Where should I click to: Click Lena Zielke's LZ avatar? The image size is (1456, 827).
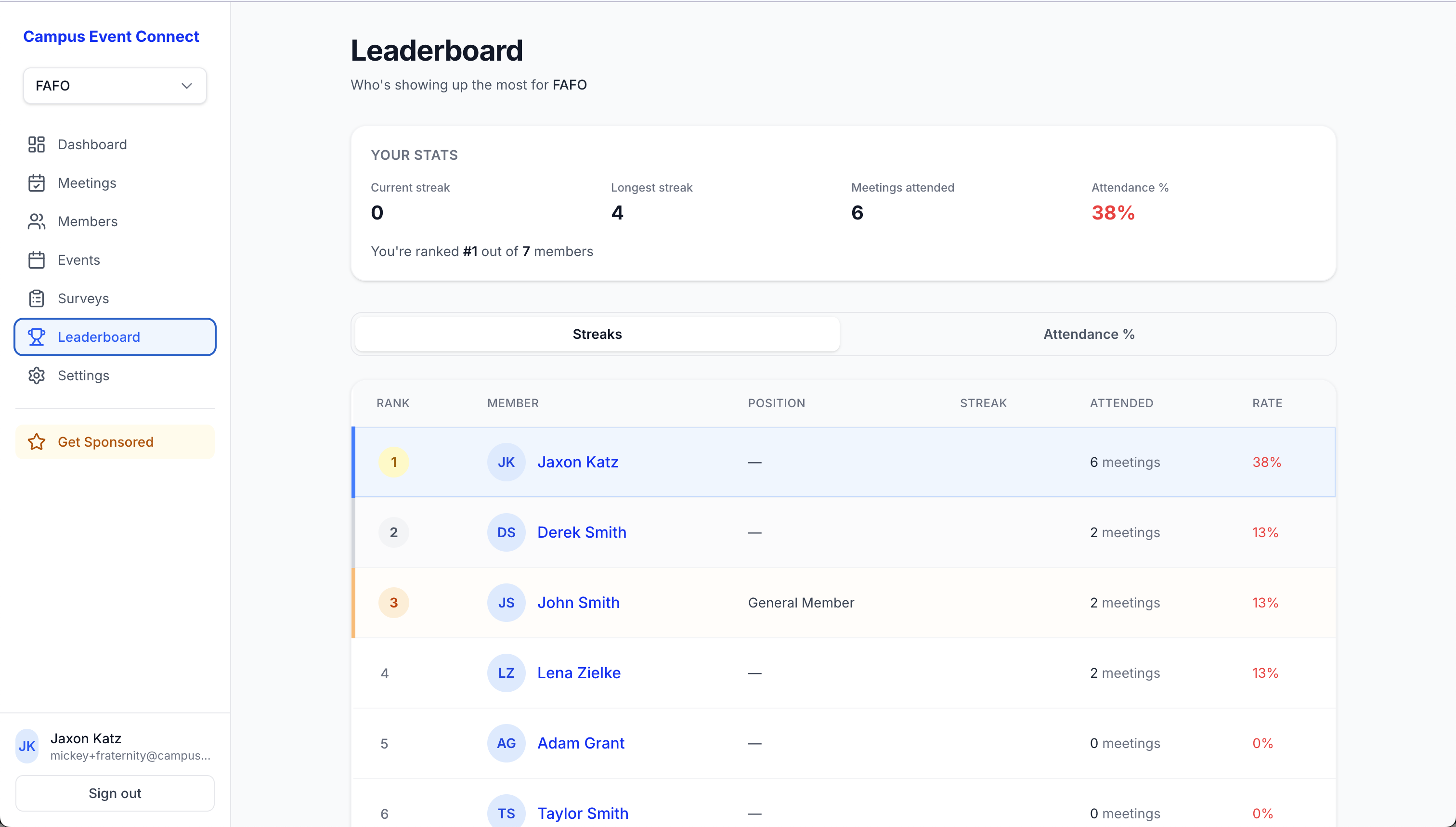point(506,673)
